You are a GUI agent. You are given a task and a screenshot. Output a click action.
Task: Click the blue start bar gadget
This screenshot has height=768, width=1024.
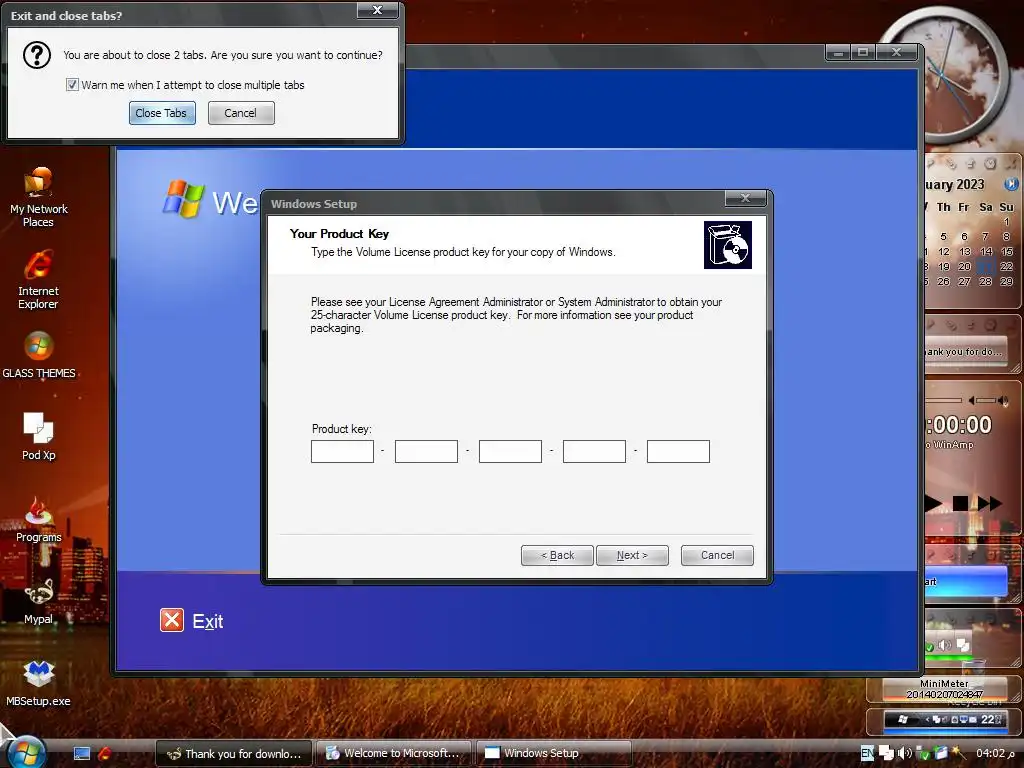tap(966, 581)
